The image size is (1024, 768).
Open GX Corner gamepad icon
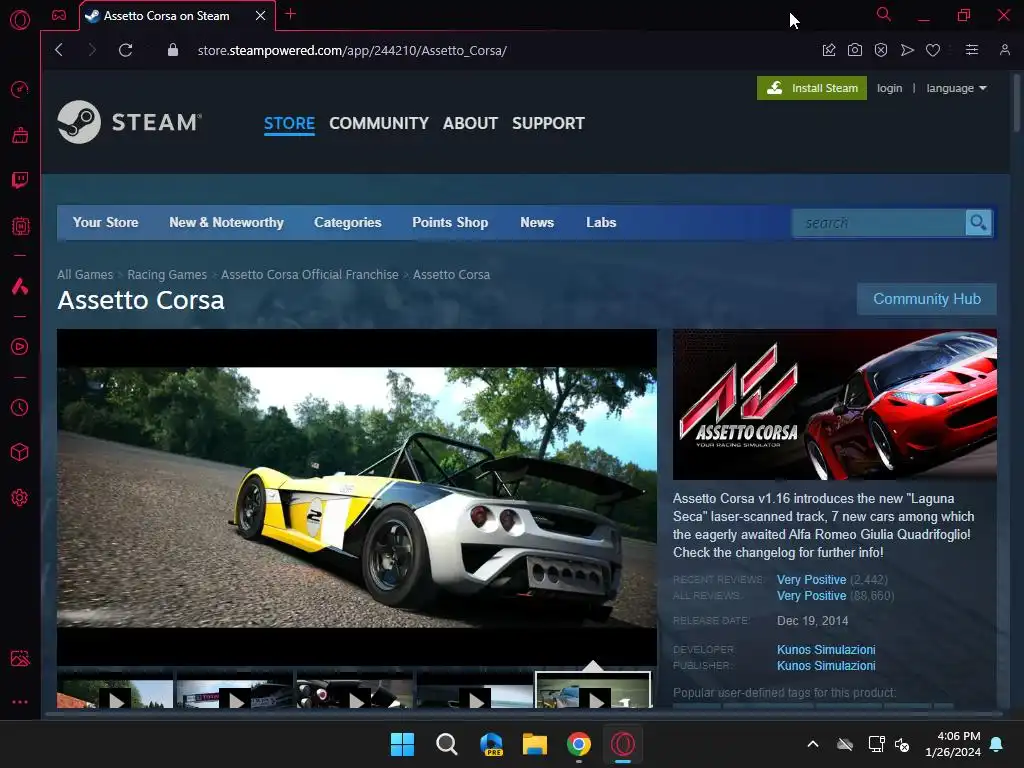pos(59,15)
